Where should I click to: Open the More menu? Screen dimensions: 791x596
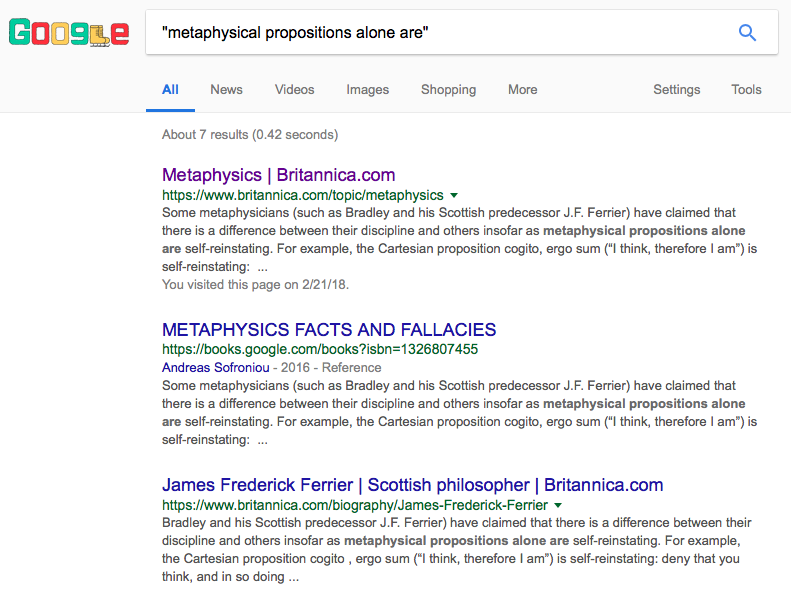[522, 90]
